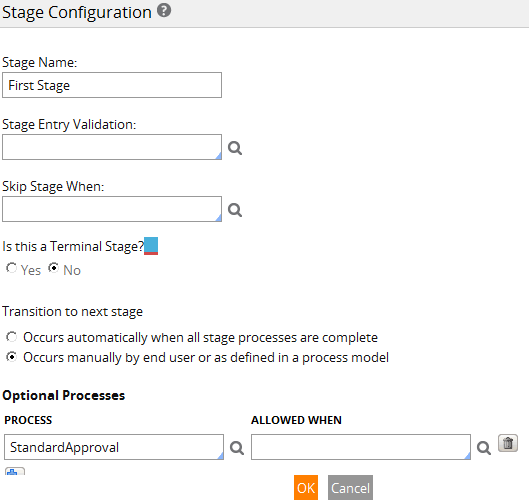
Task: Edit the Stage Name field
Action: click(112, 85)
